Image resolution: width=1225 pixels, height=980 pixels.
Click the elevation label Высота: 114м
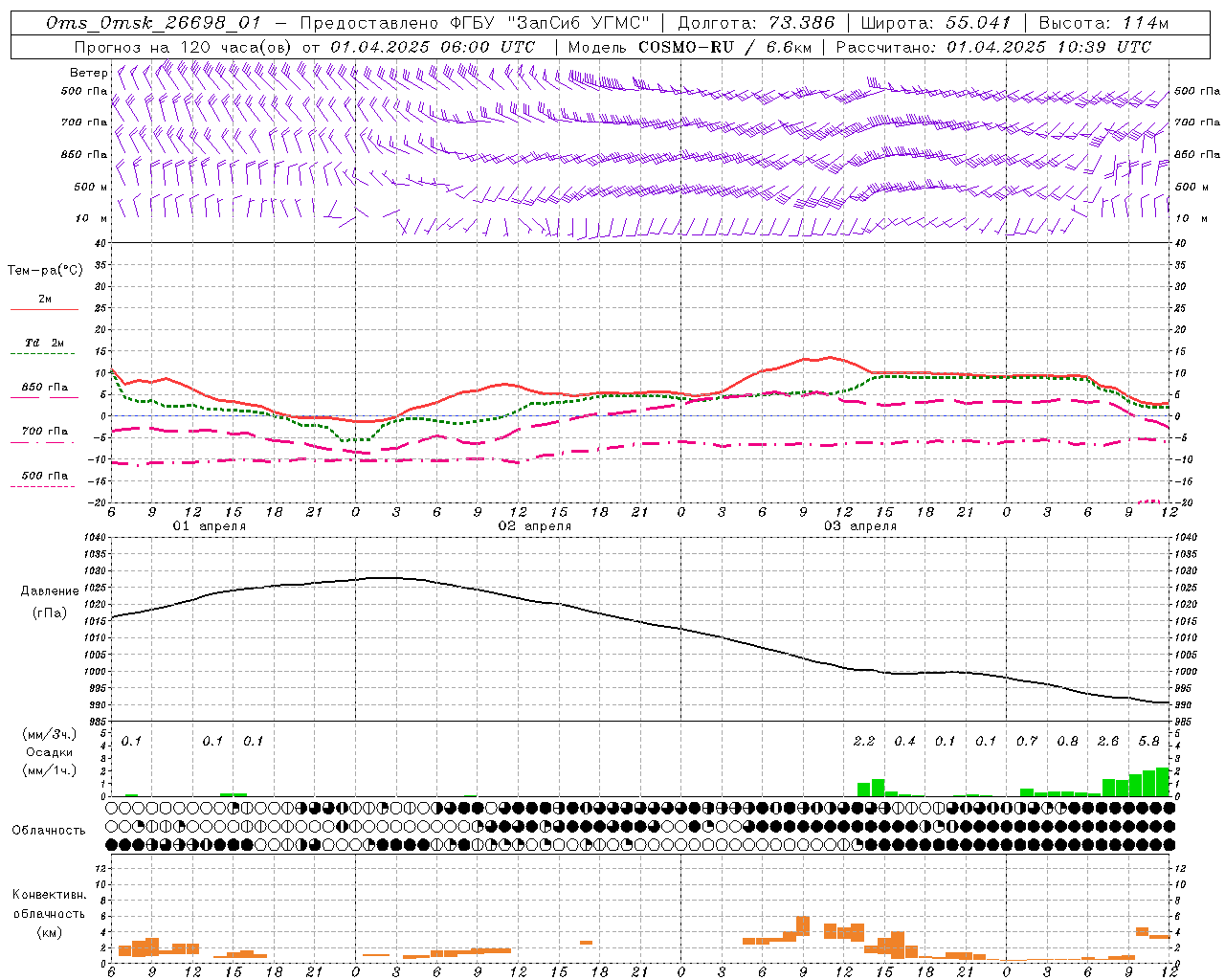[1103, 23]
